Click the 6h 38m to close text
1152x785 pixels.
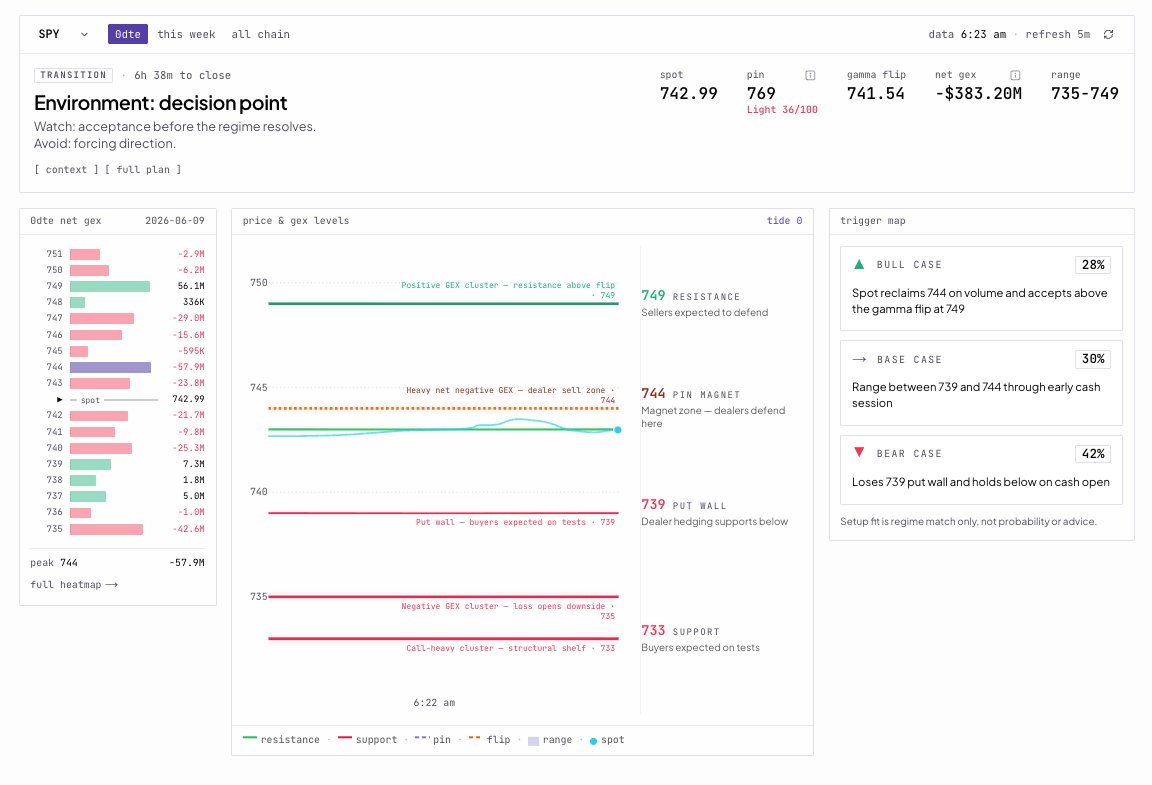182,75
